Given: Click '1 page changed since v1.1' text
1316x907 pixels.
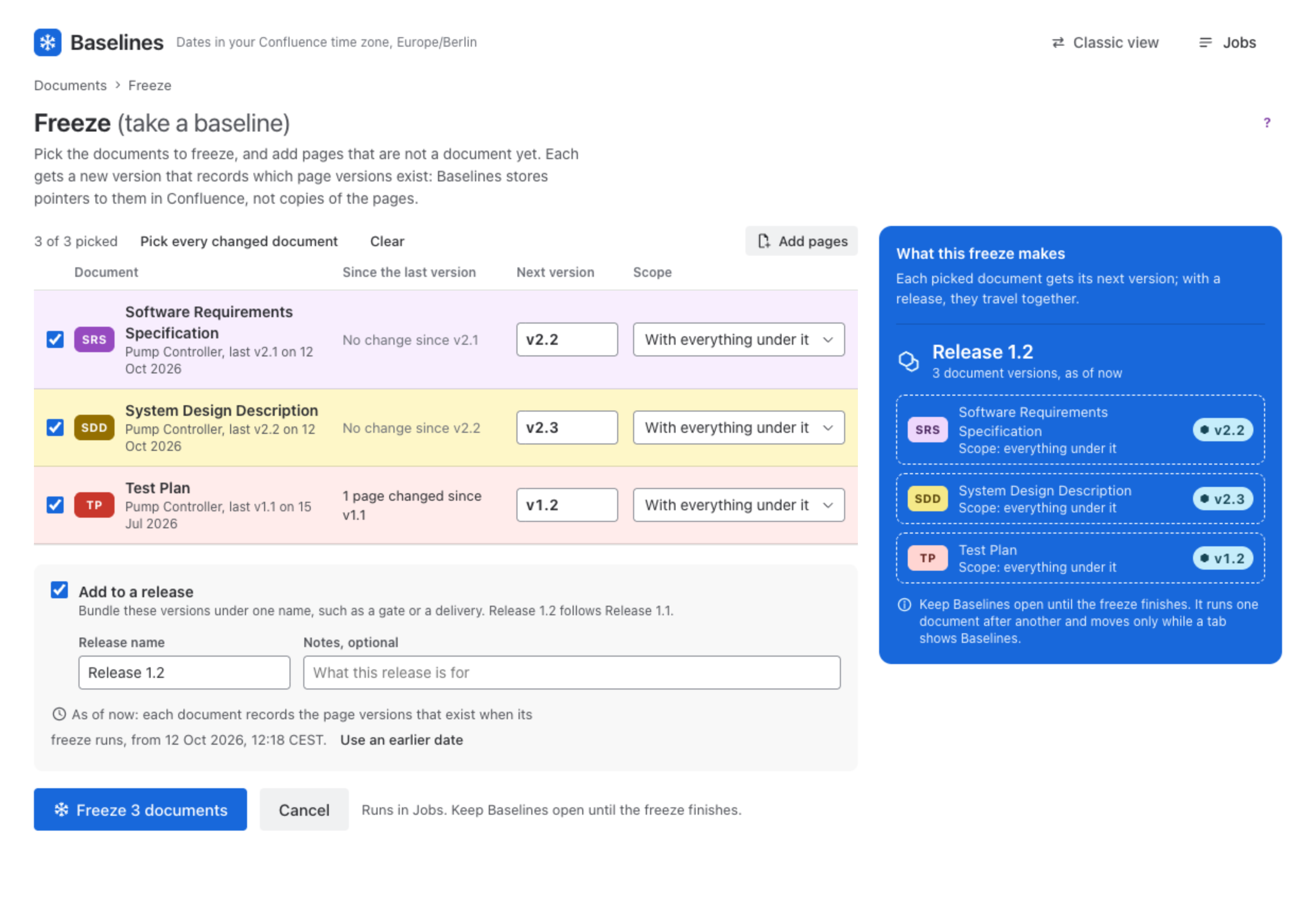Looking at the screenshot, I should click(x=412, y=505).
